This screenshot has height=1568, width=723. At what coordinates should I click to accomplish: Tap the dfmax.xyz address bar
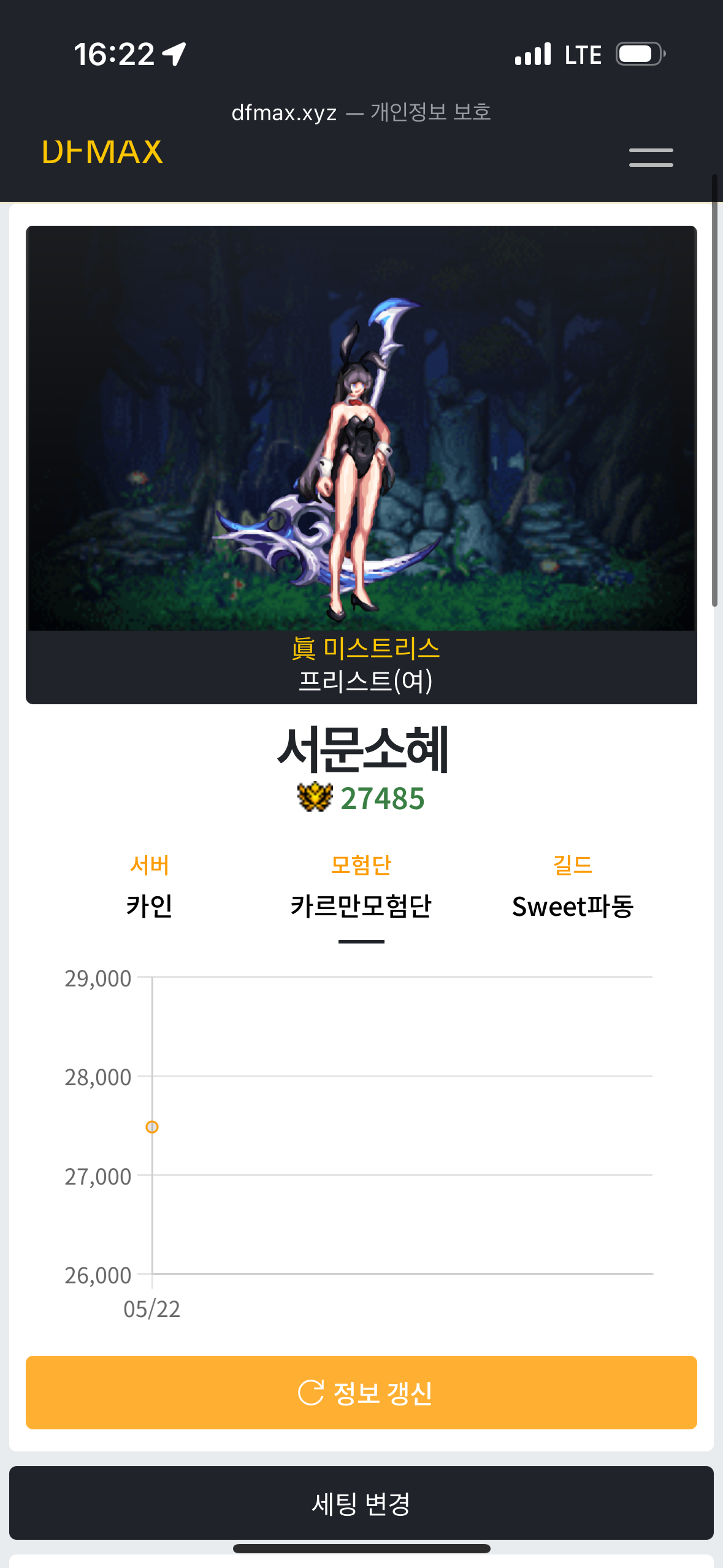[x=361, y=112]
